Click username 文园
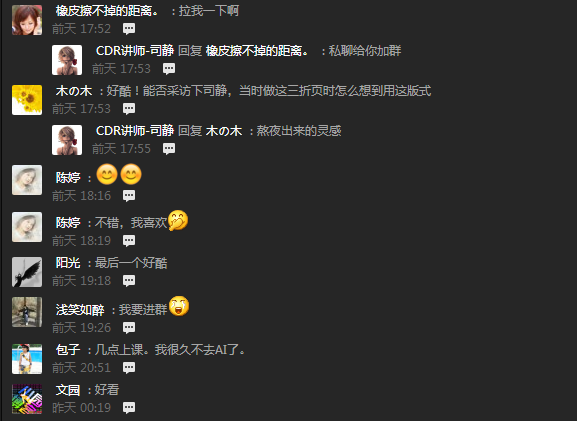The width and height of the screenshot is (577, 421). coord(68,390)
